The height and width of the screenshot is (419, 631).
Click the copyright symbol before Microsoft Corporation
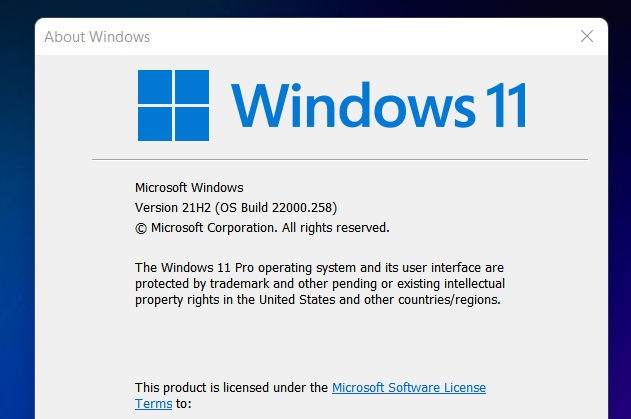click(x=141, y=229)
